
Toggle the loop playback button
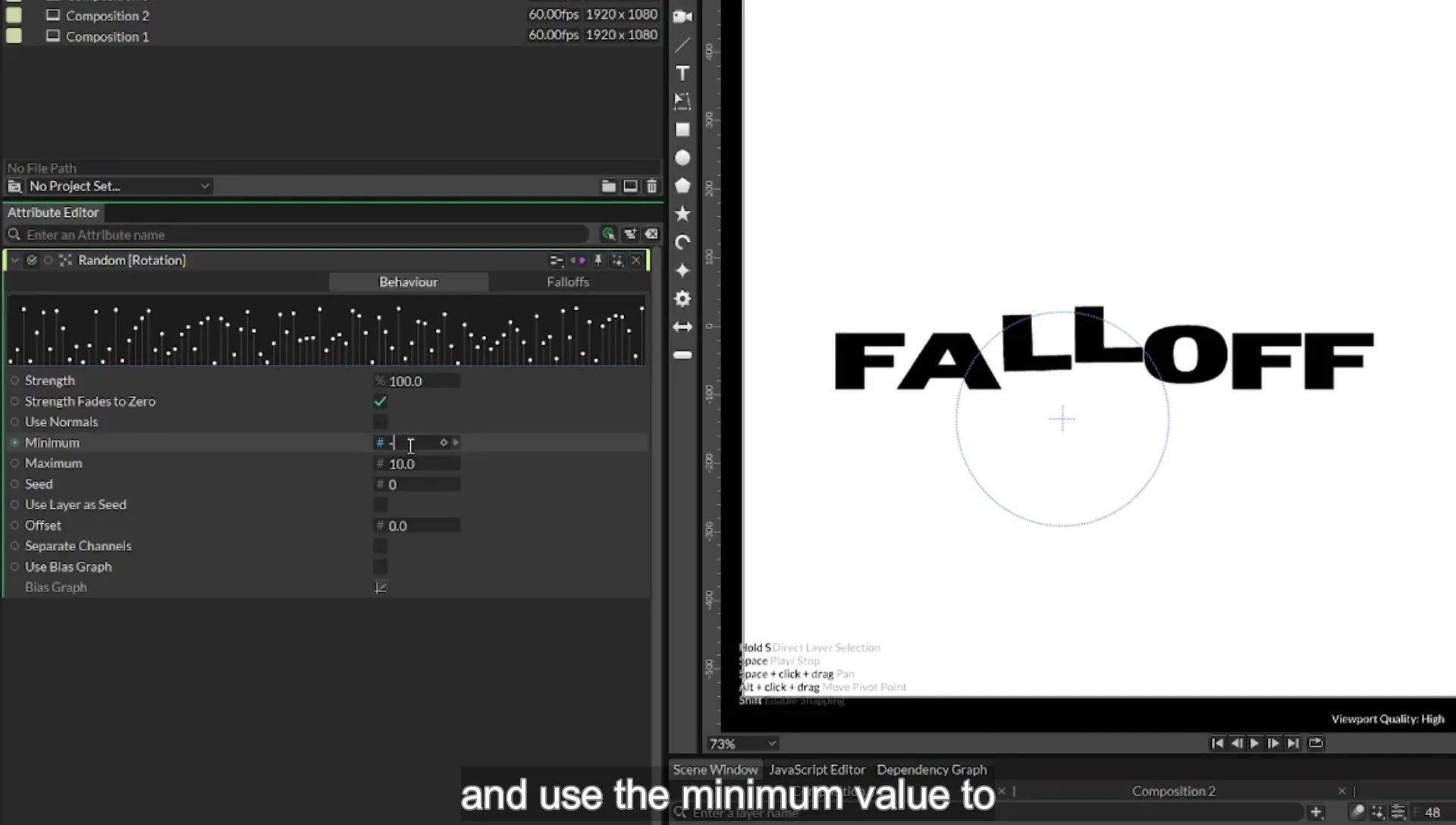pyautogui.click(x=1316, y=743)
